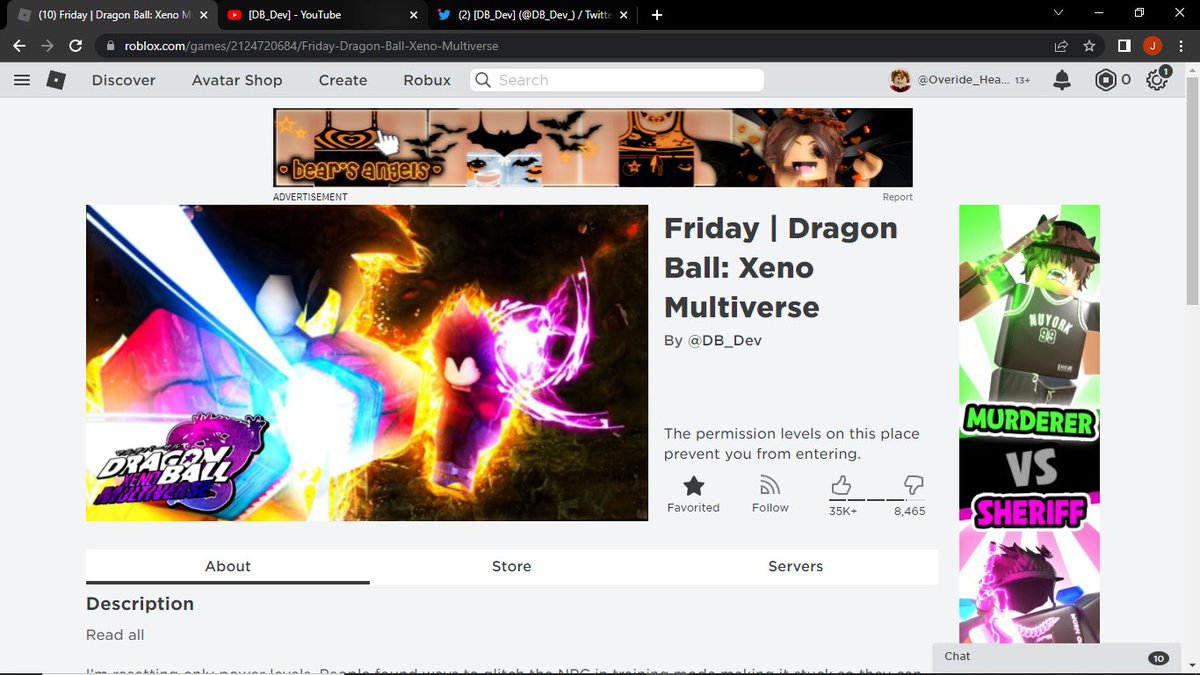Like the game with thumbs up
Viewport: 1200px width, 675px height.
coord(841,485)
